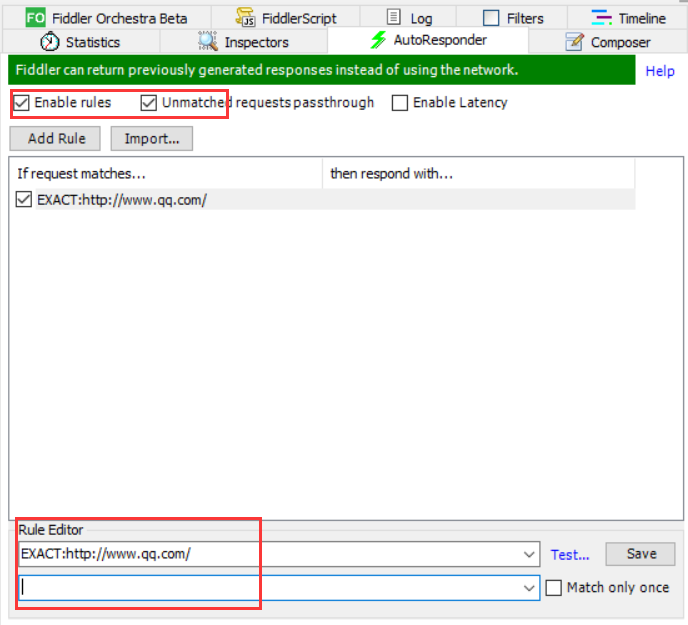688x625 pixels.
Task: Click the Log document icon
Action: coord(394,17)
